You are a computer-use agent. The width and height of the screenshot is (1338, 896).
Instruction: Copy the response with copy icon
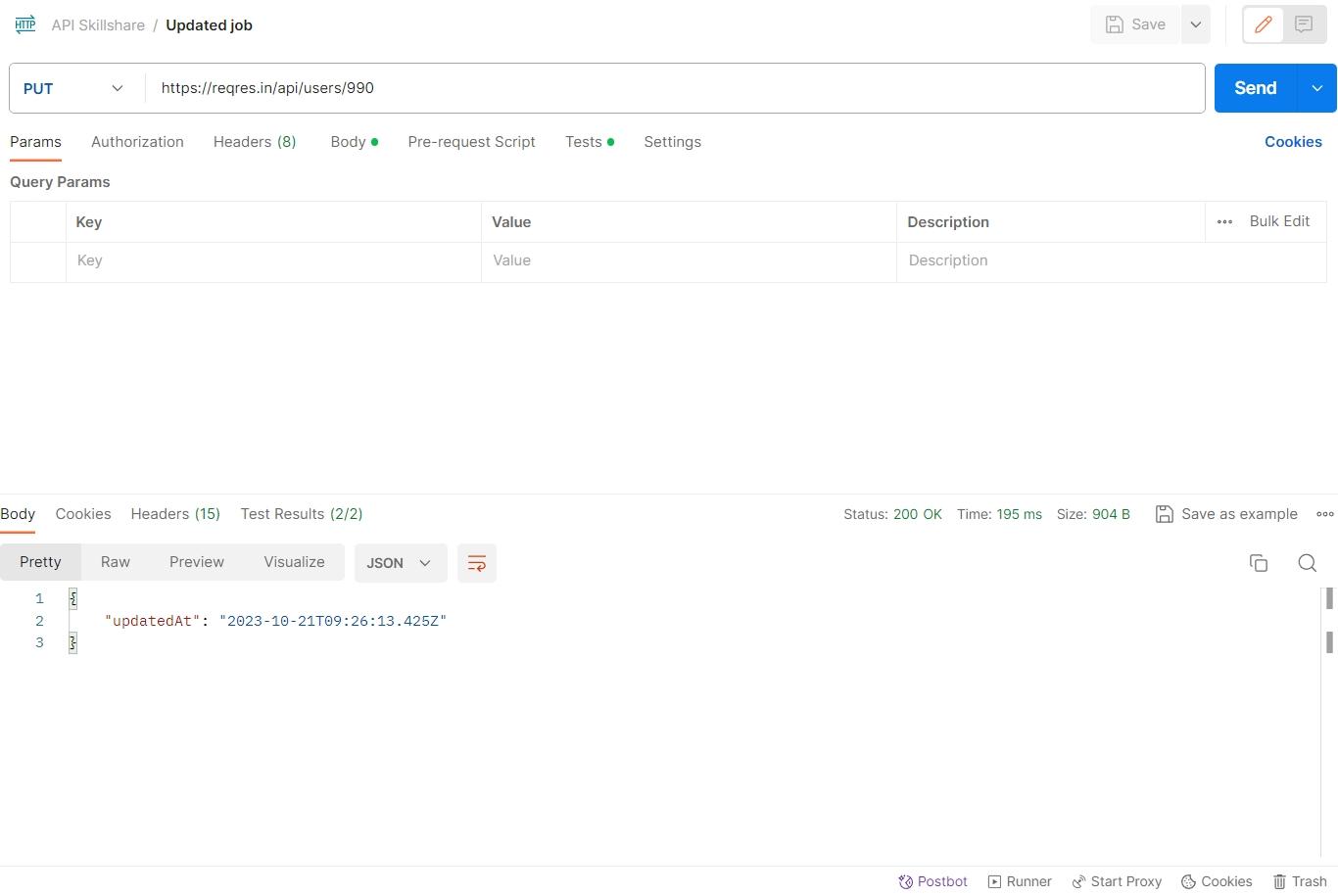pyautogui.click(x=1259, y=563)
